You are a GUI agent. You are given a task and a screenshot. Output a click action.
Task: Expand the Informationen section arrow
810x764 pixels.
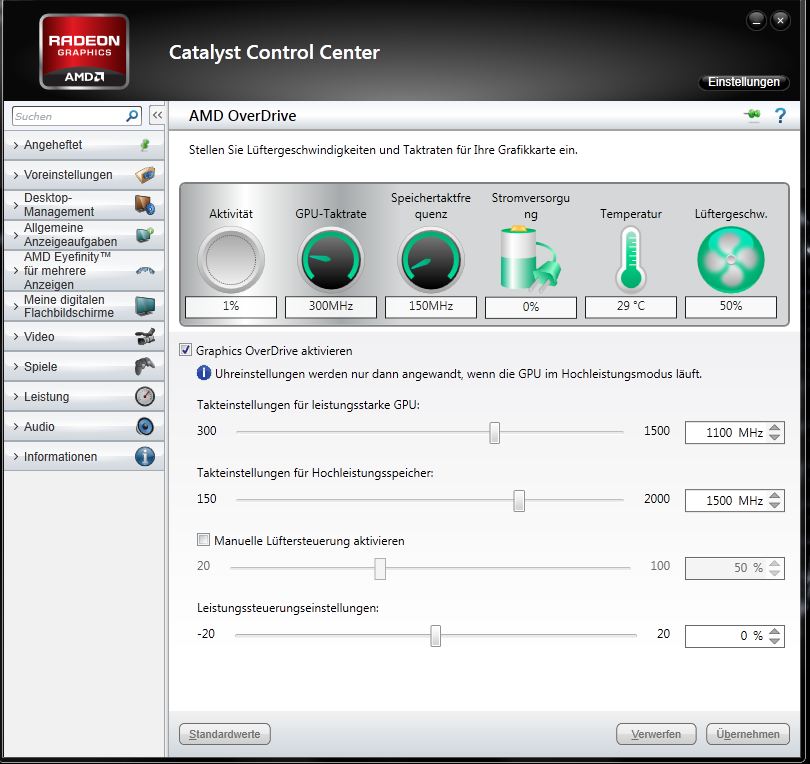click(16, 457)
